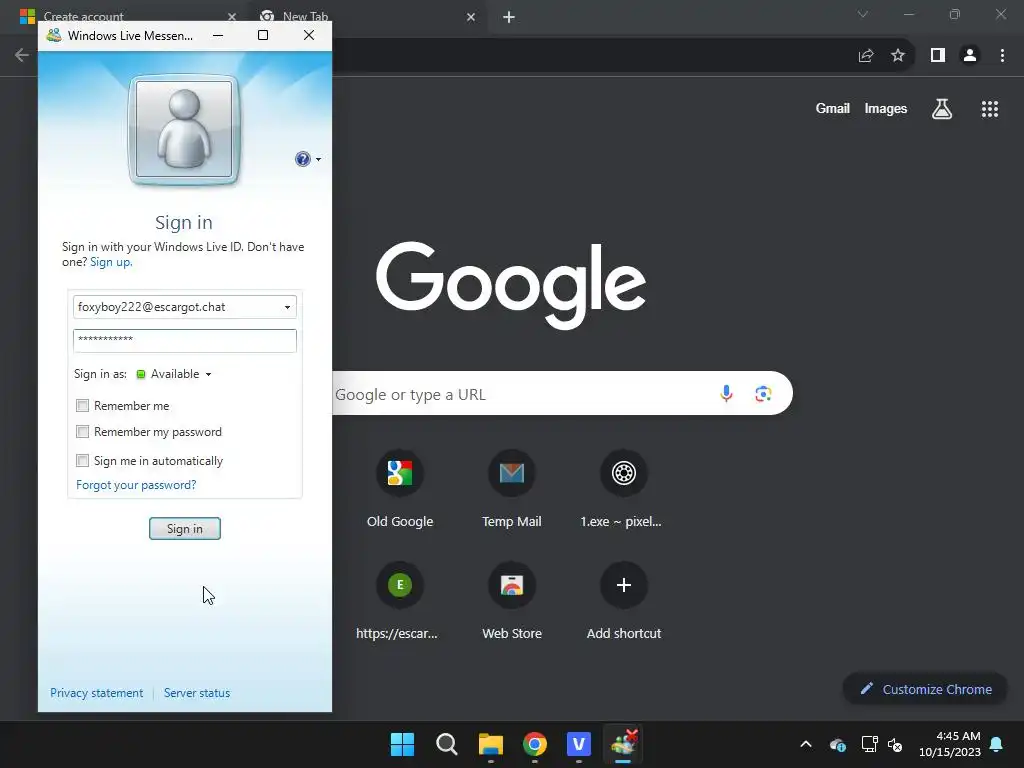Click the network status tray icon
The height and width of the screenshot is (768, 1024).
[869, 744]
